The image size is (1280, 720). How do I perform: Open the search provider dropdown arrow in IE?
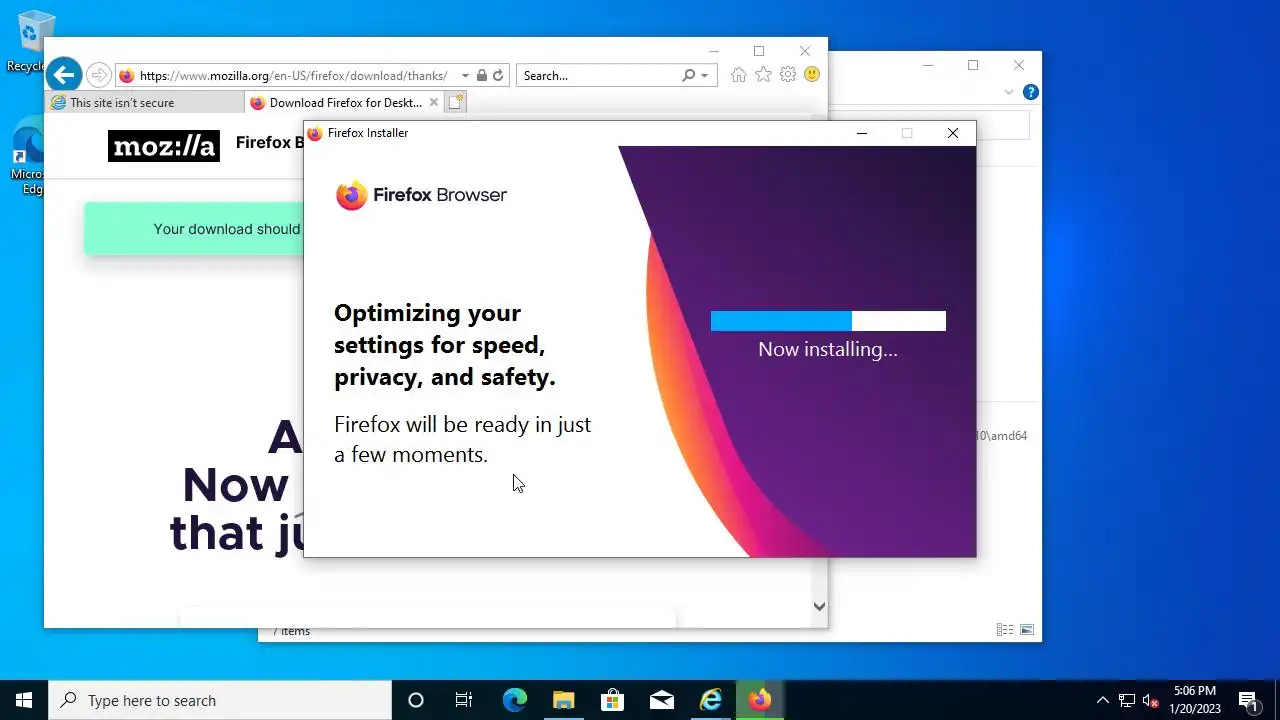pos(704,76)
